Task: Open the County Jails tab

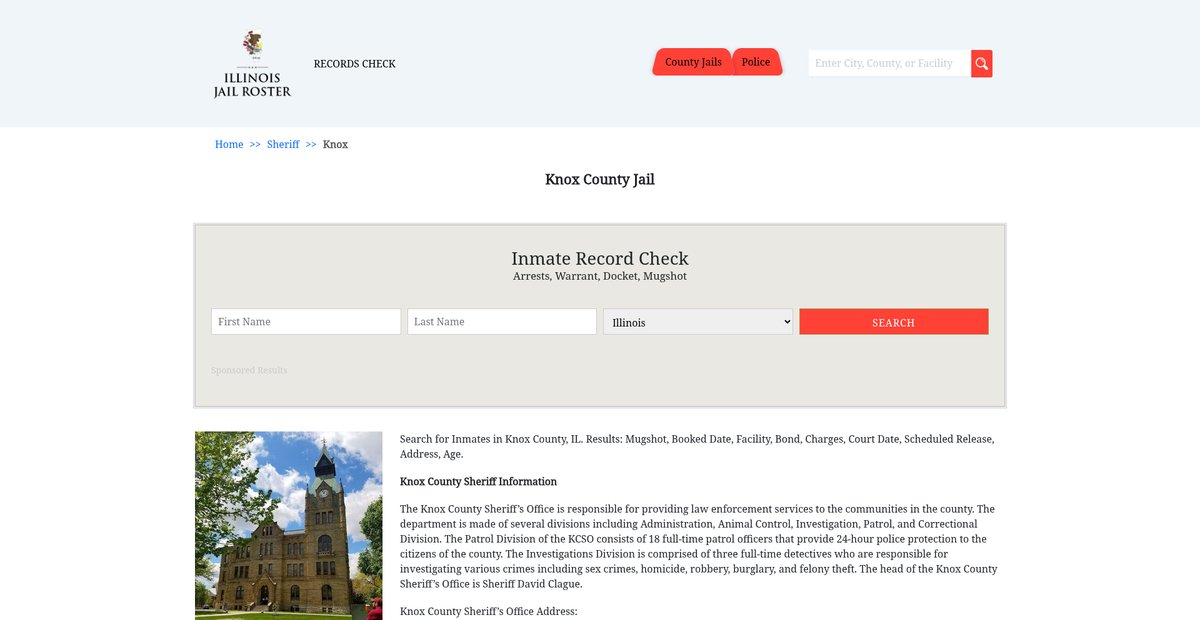Action: click(693, 62)
